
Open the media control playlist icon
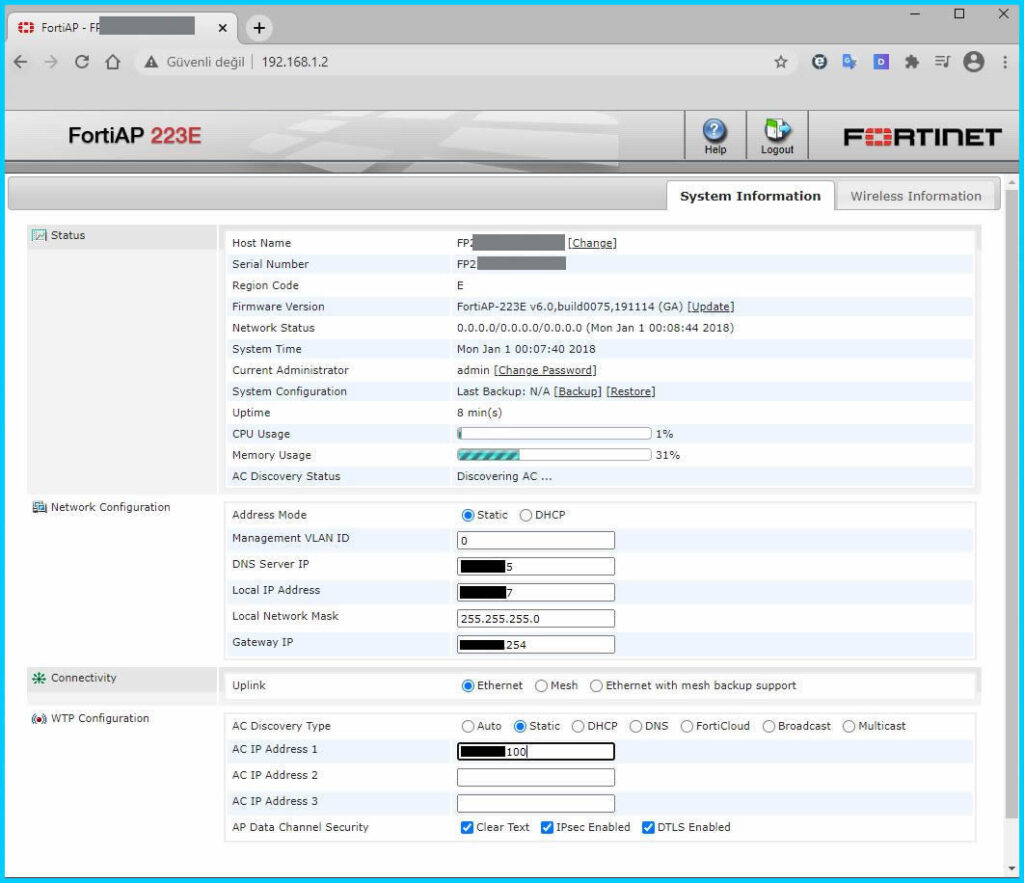[x=942, y=62]
